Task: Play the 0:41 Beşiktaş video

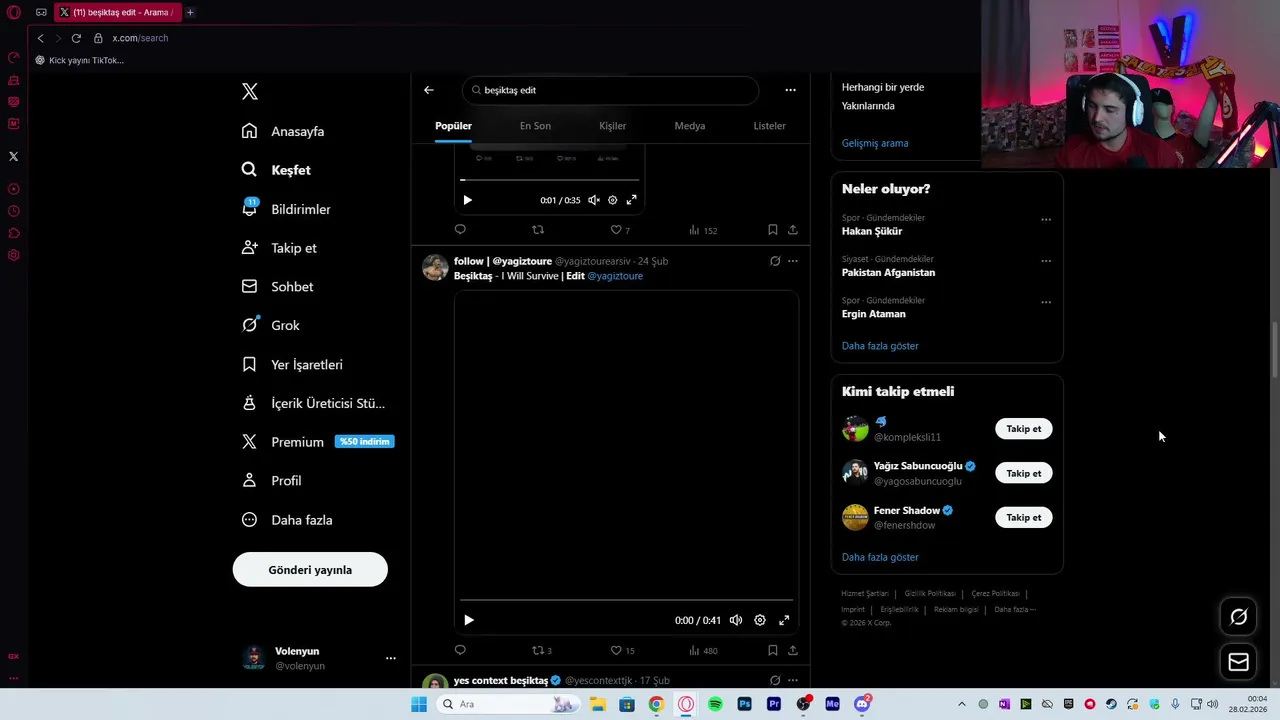Action: click(x=468, y=620)
